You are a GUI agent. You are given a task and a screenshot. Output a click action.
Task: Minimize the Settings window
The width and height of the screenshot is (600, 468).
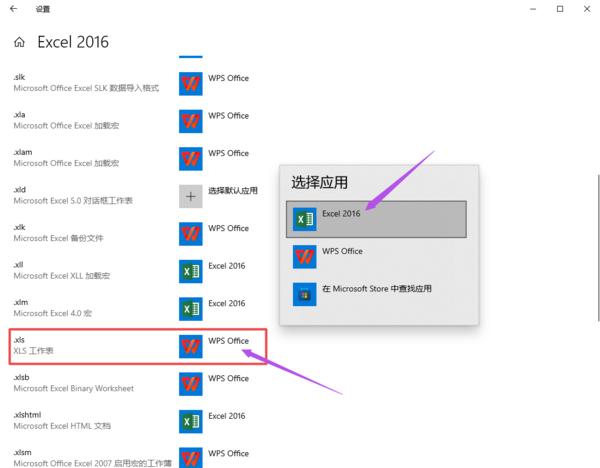(533, 8)
